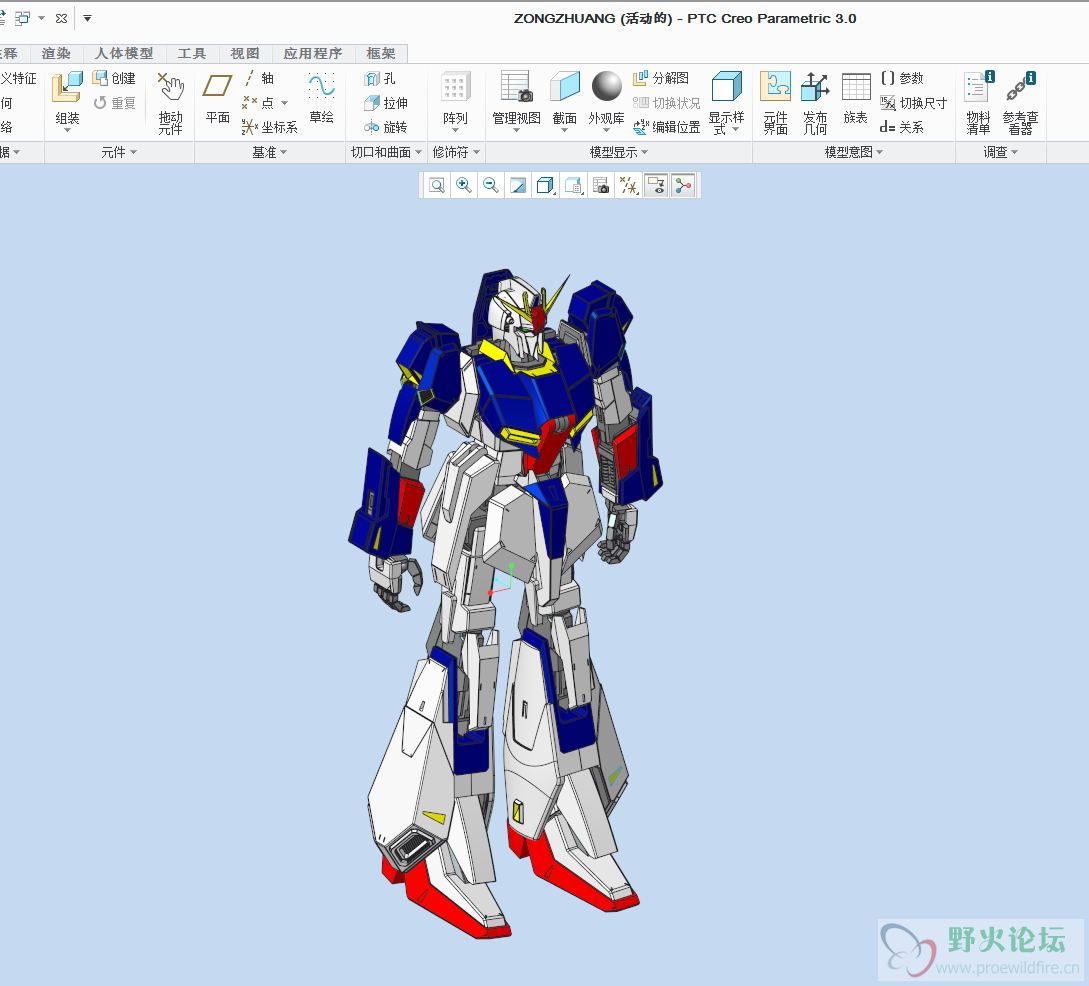Toggle spin center display

pyautogui.click(x=683, y=185)
